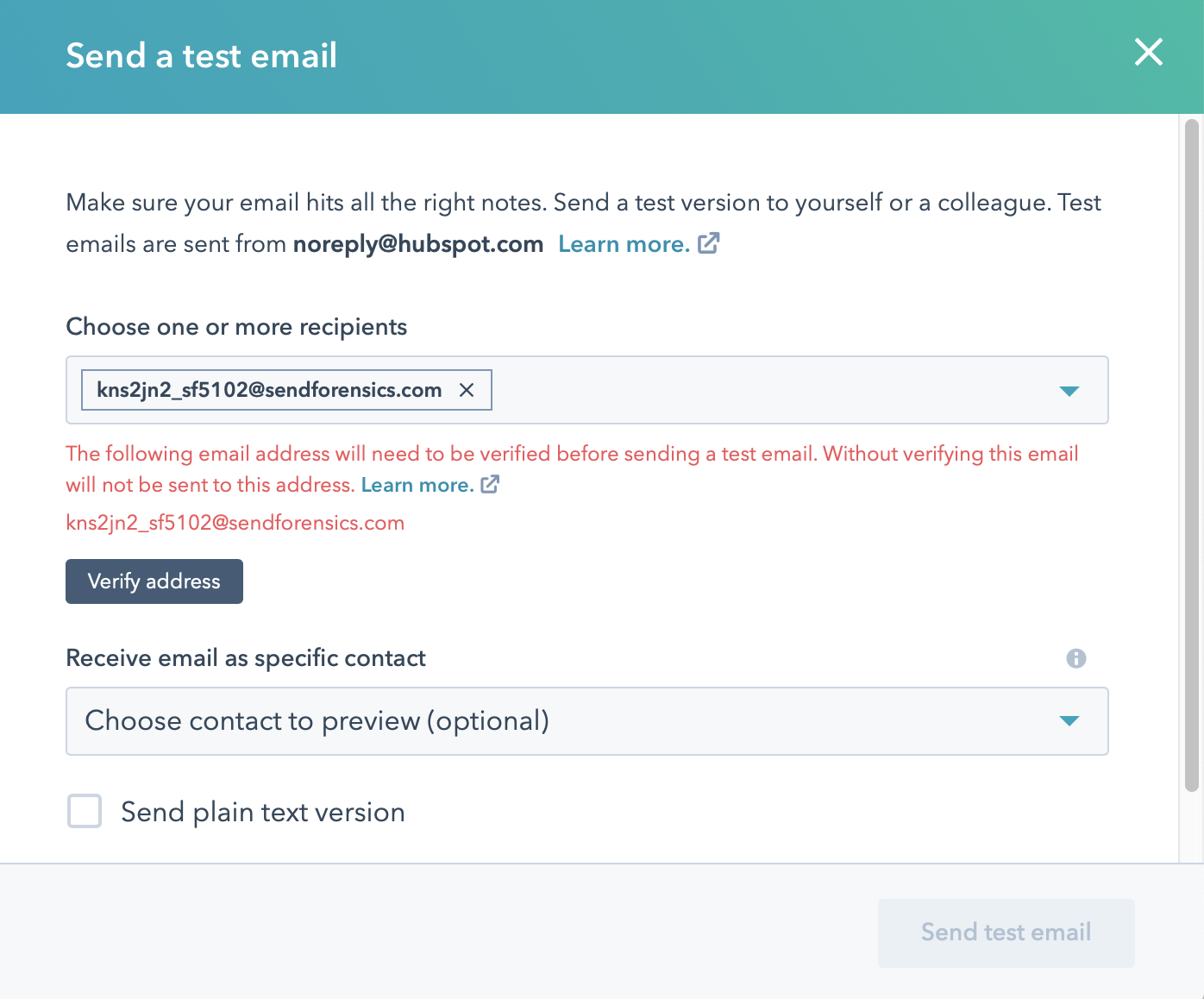Expand the contact preview dropdown arrow

coord(1069,721)
